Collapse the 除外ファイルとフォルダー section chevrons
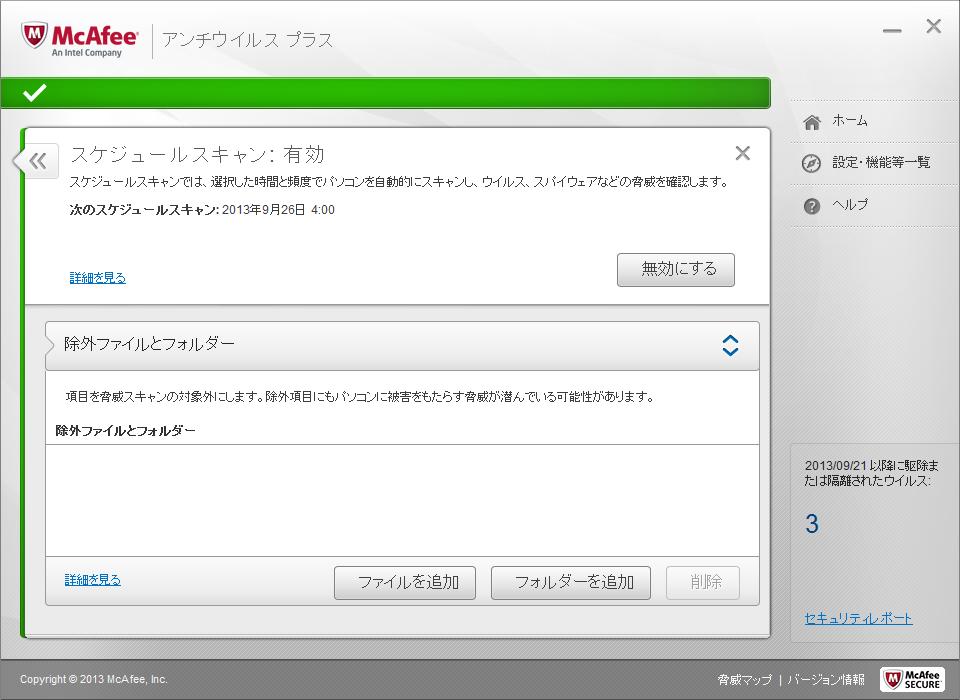Screen dimensions: 960x700 pyautogui.click(x=730, y=345)
